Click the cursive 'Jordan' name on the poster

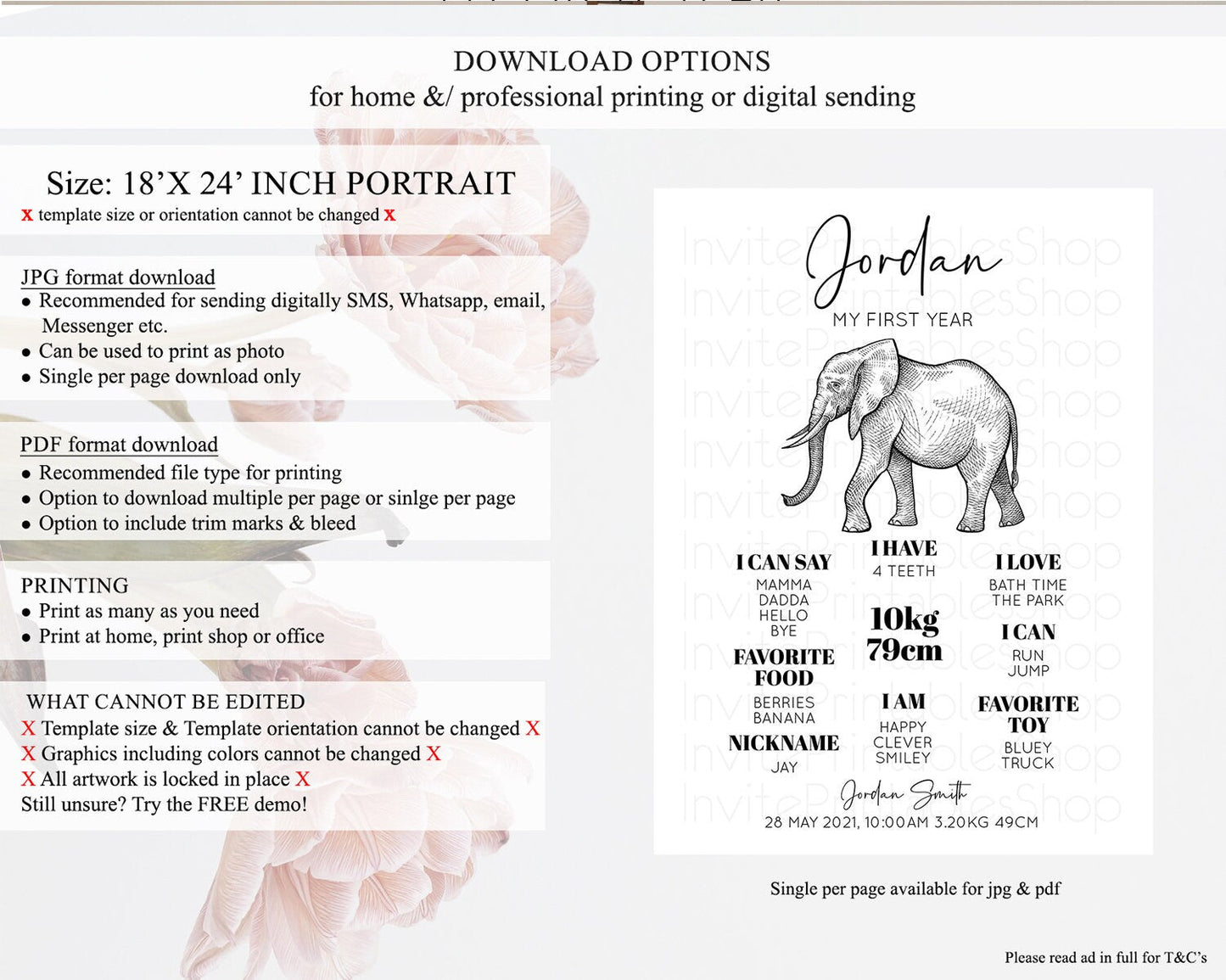(x=903, y=259)
